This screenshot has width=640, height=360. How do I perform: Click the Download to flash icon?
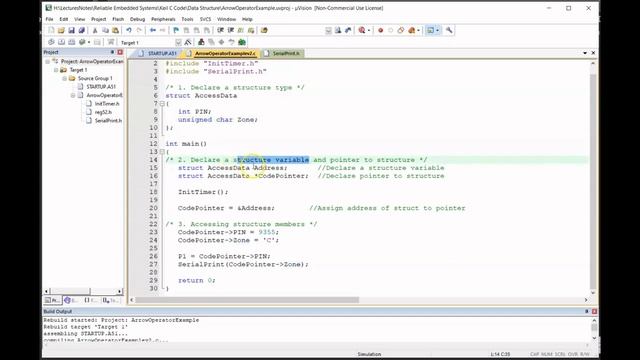coord(111,42)
